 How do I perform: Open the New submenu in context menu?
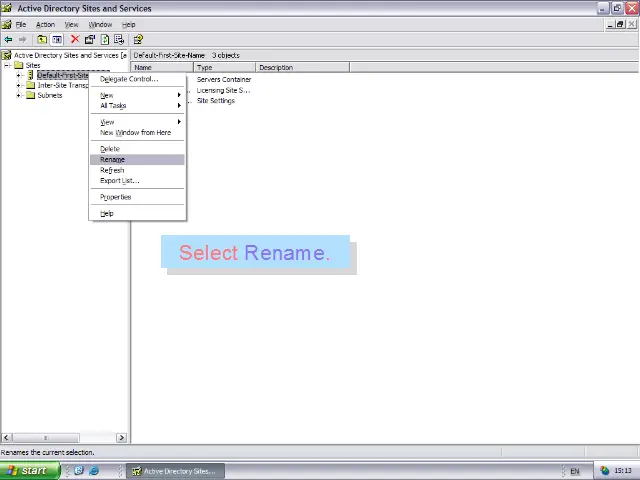(137, 95)
